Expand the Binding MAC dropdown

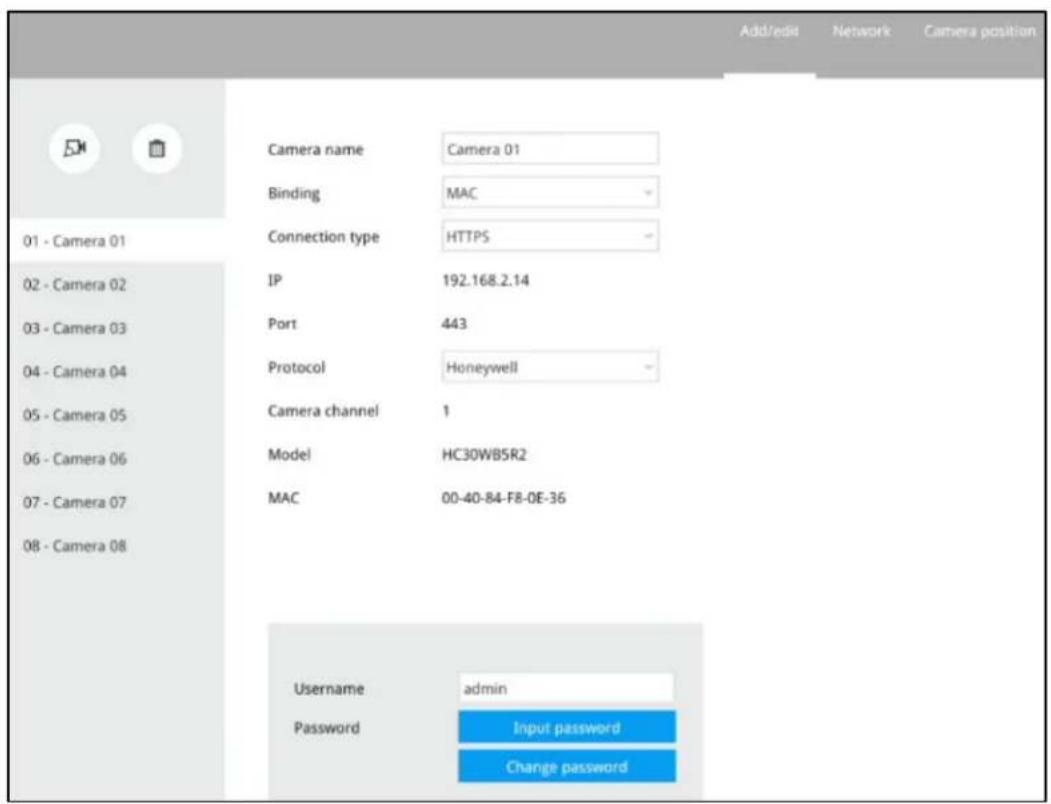click(550, 193)
